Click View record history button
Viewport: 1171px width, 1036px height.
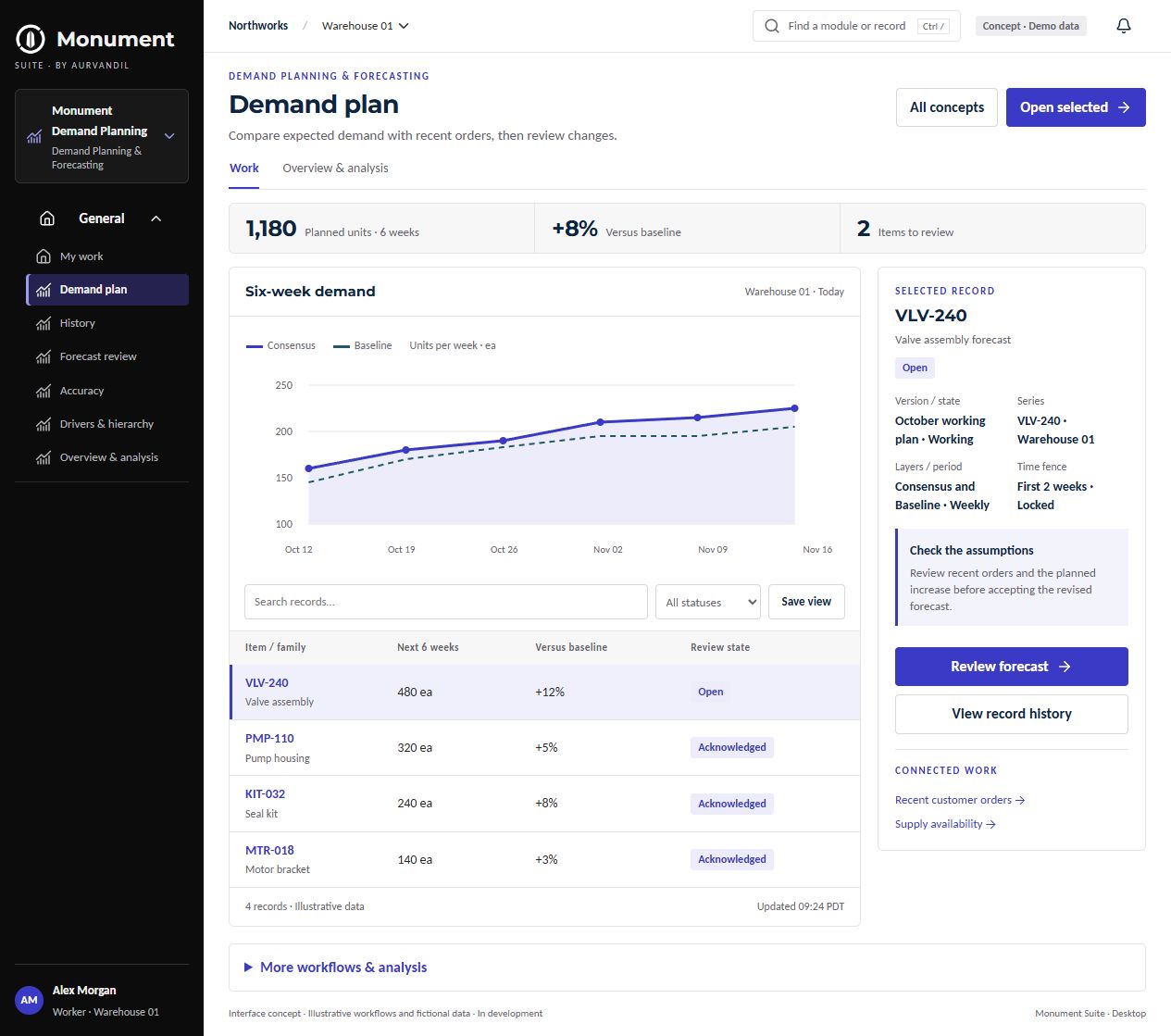(1012, 714)
